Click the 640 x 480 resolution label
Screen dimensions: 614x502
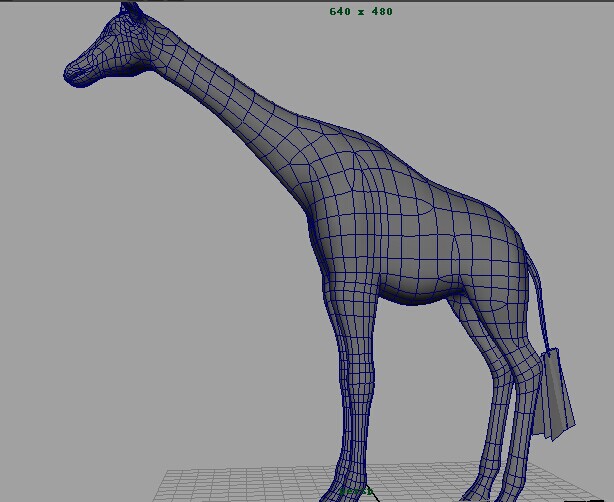click(361, 12)
